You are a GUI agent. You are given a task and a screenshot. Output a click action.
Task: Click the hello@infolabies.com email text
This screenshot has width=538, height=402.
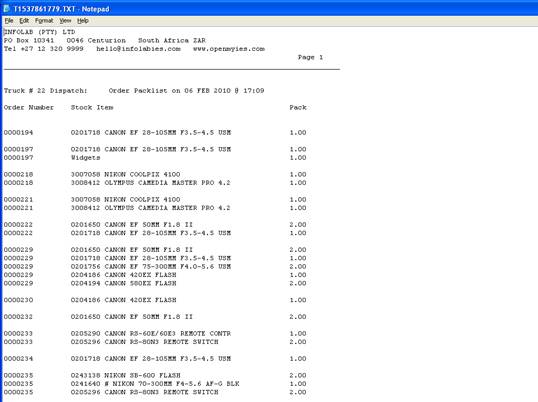[138, 49]
